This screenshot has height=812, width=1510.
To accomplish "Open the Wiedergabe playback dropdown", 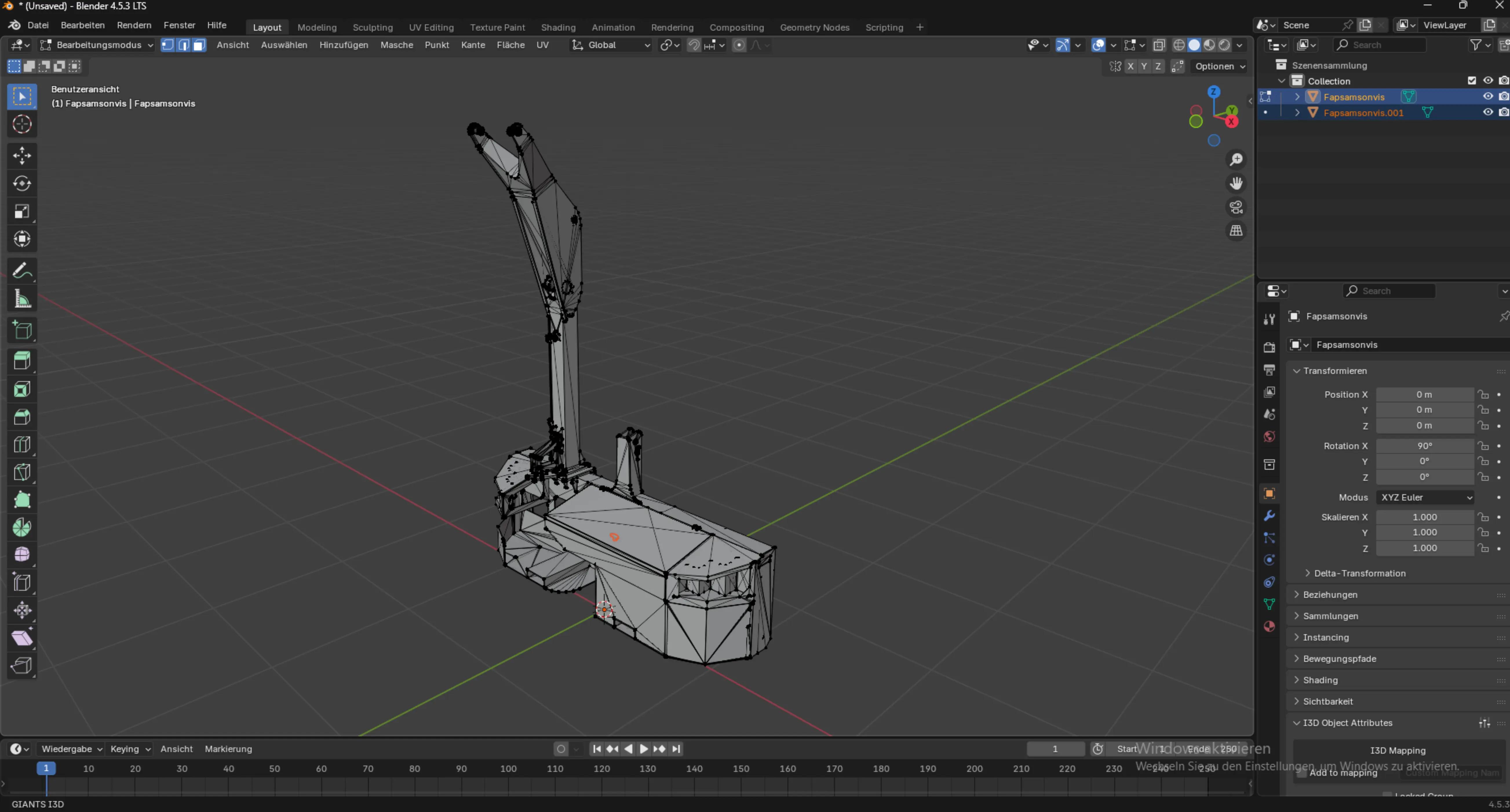I will [x=72, y=749].
